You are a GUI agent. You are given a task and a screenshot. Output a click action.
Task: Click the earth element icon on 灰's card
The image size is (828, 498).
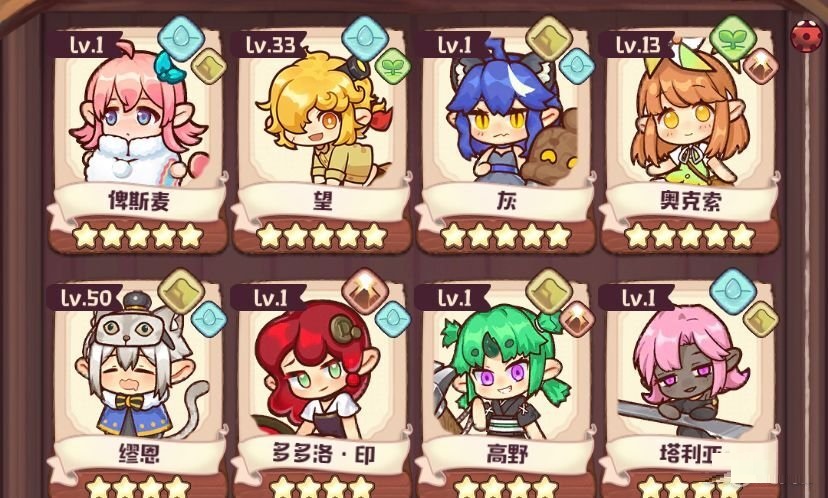point(549,39)
